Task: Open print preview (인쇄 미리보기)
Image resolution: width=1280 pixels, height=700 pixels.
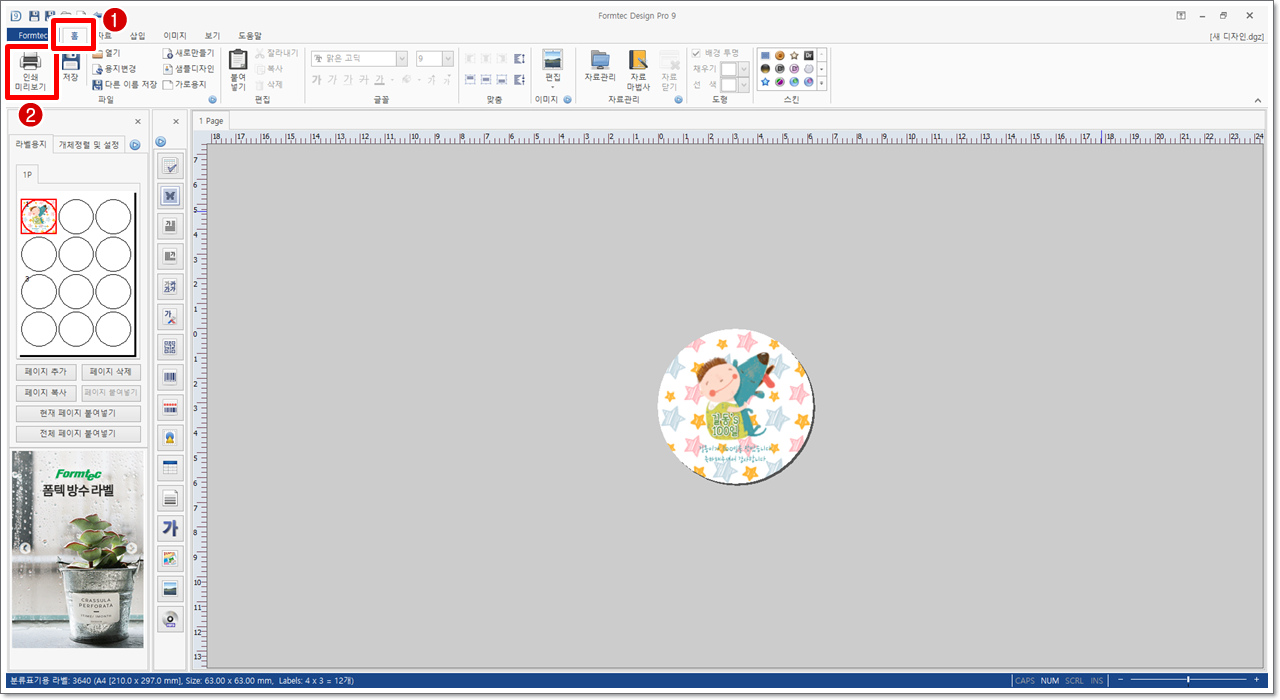Action: pyautogui.click(x=30, y=71)
